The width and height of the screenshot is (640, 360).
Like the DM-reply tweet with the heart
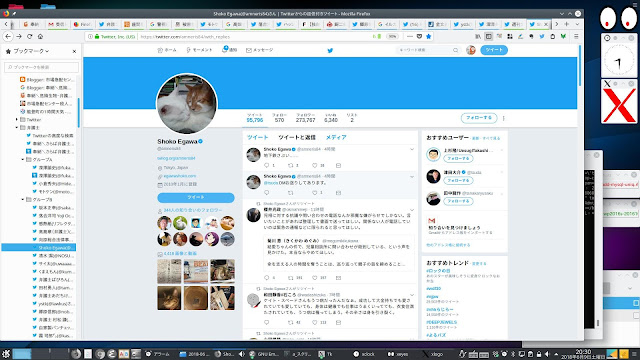pyautogui.click(x=314, y=193)
